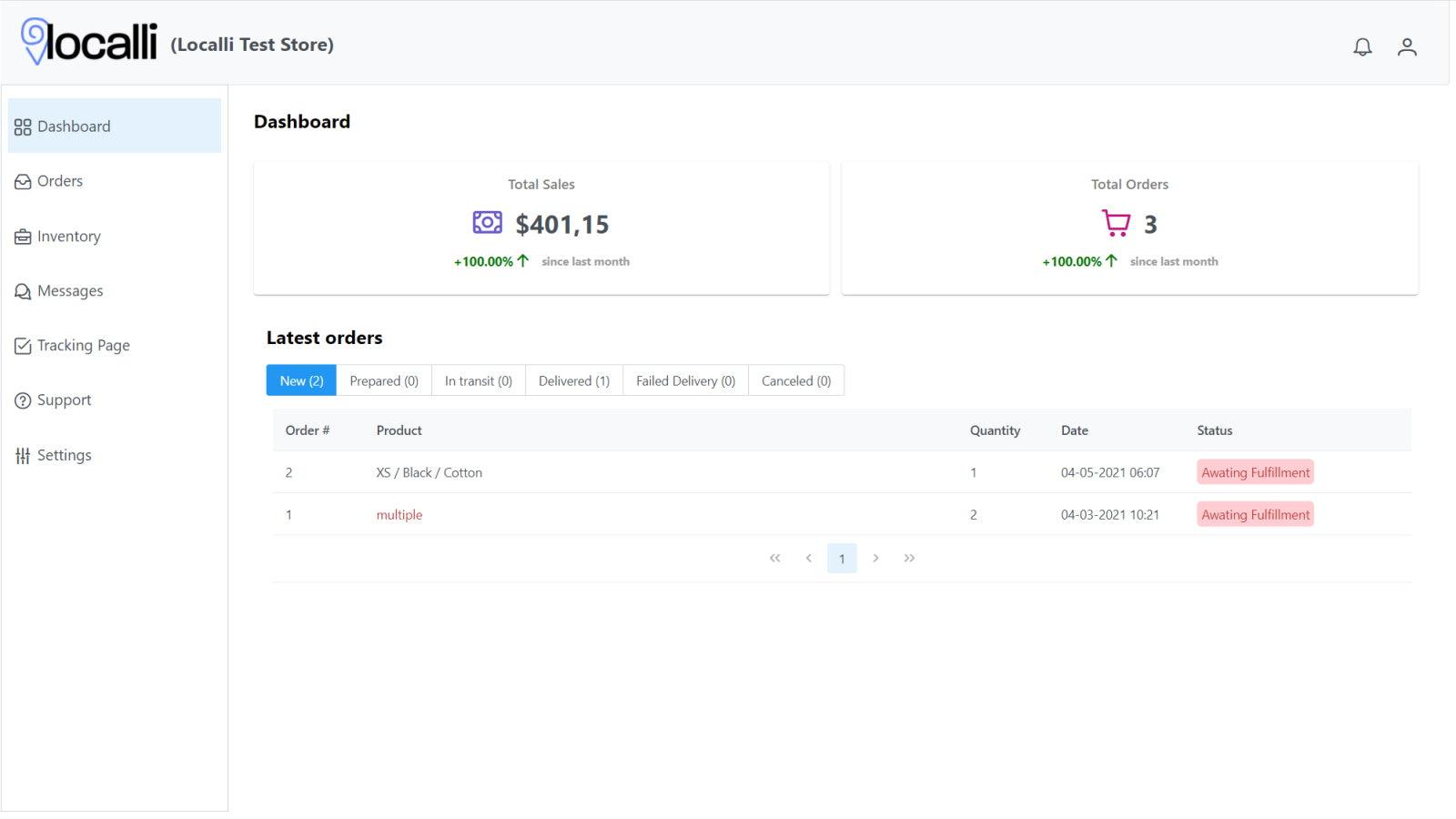
Task: Click the Inventory box icon
Action: click(23, 236)
